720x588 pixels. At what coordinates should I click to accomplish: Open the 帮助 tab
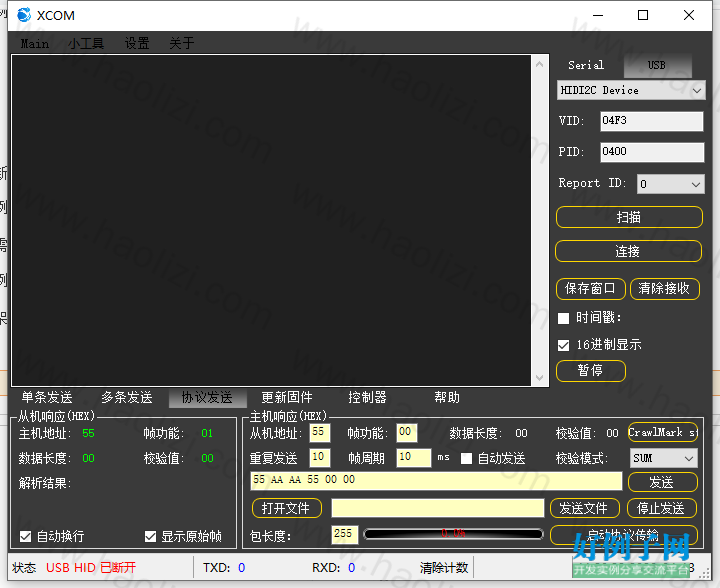(x=447, y=398)
